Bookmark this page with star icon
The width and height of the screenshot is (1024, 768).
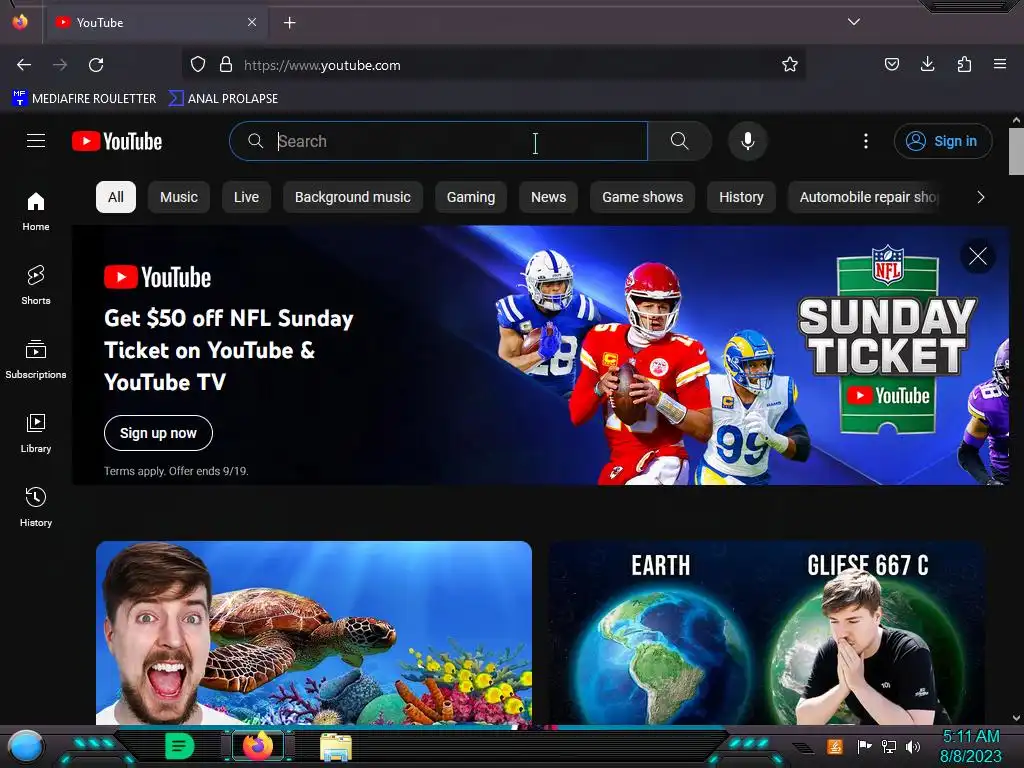[x=790, y=65]
